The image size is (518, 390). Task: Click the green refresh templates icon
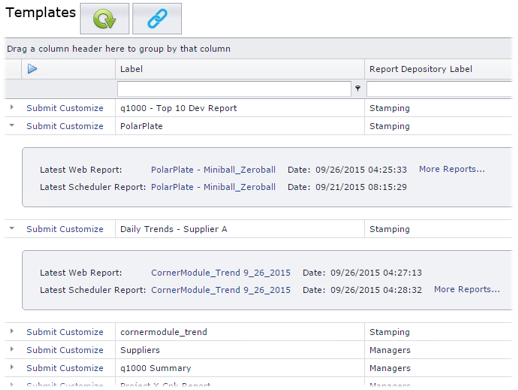pyautogui.click(x=104, y=19)
